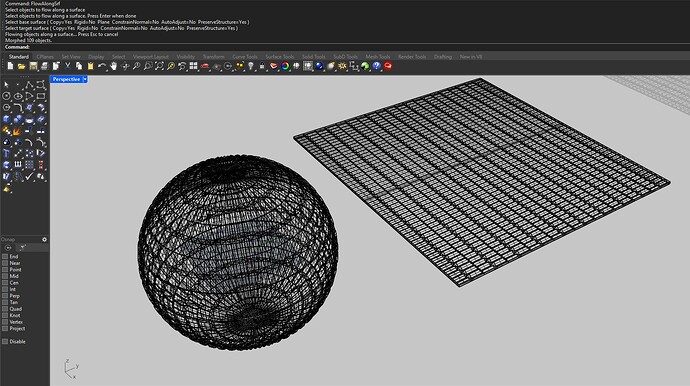
Task: Enable the End osnap checkbox
Action: point(5,257)
